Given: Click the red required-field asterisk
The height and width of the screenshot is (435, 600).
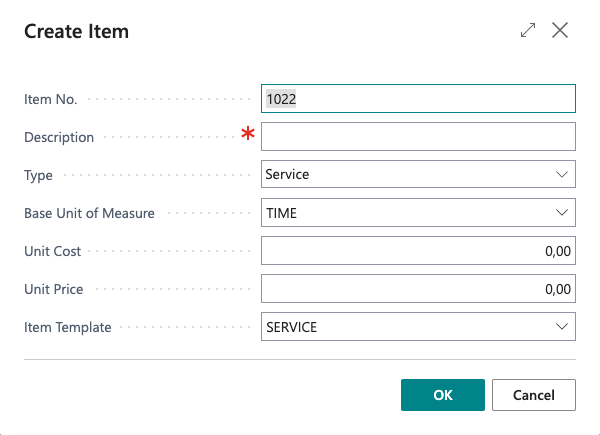Looking at the screenshot, I should pos(248,135).
